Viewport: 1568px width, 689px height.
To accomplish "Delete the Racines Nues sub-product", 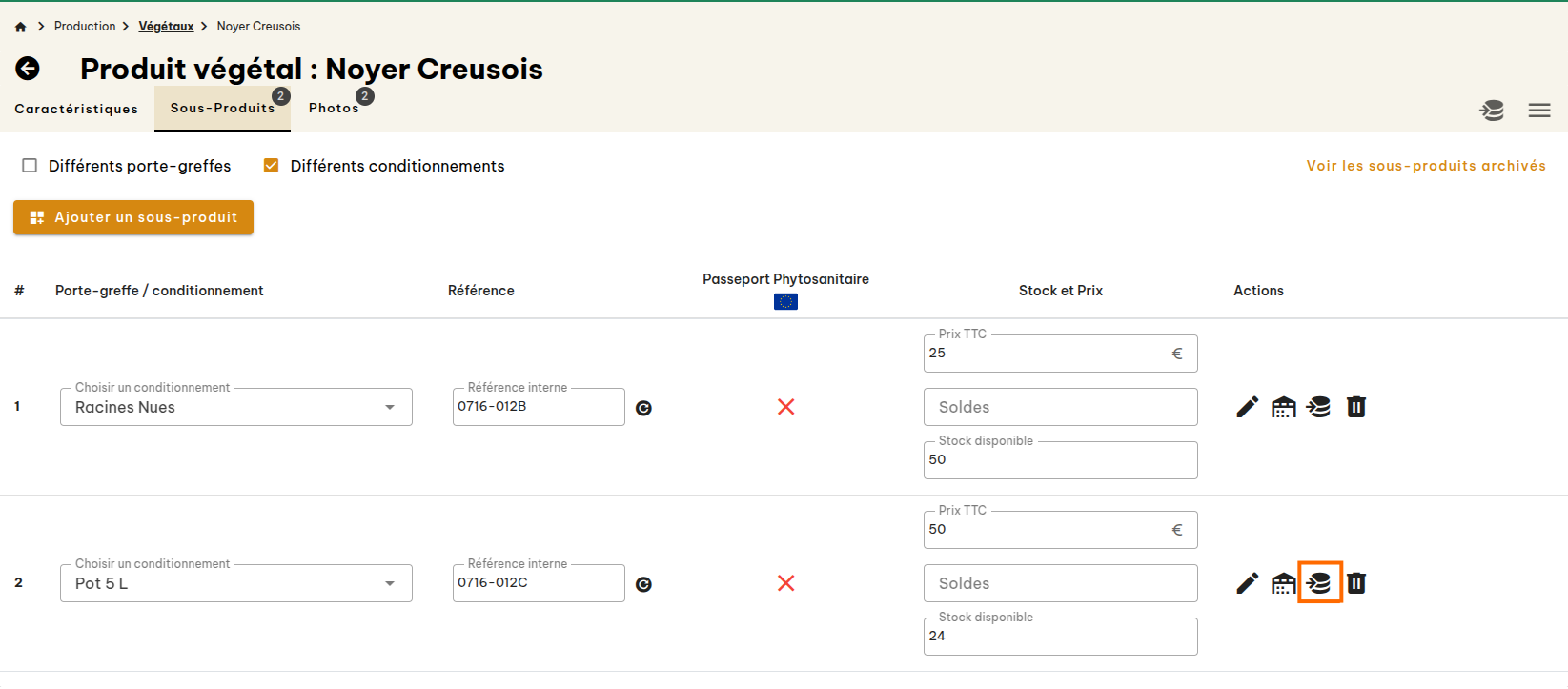I will 1356,407.
